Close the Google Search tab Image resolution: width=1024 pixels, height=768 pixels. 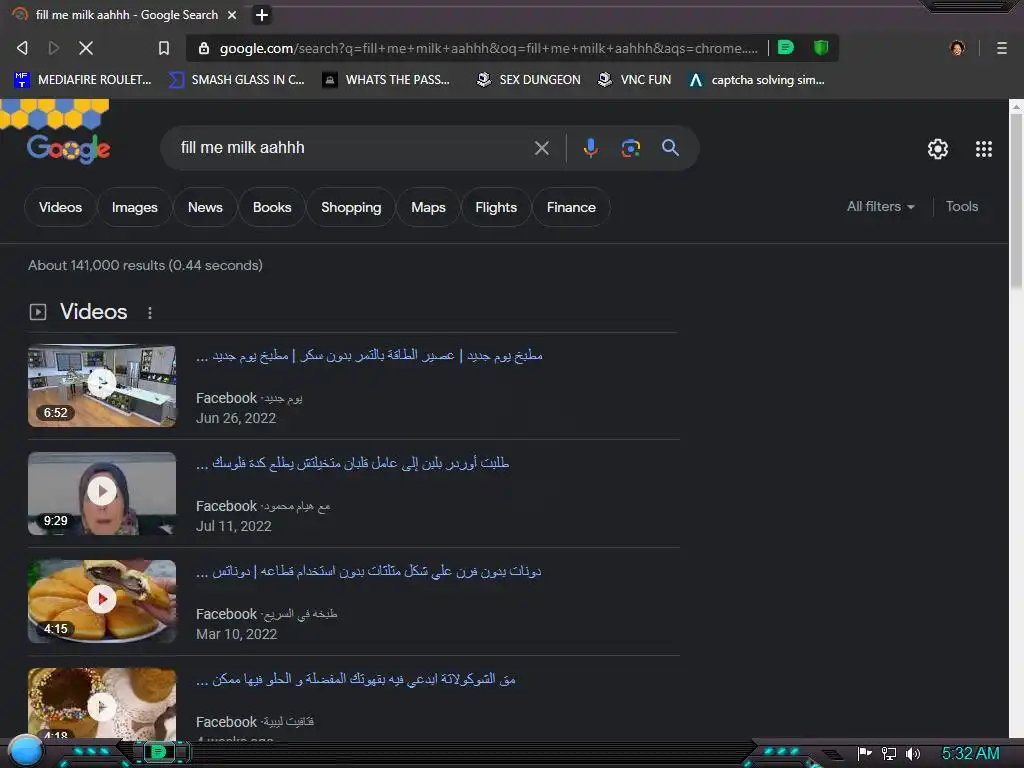232,15
